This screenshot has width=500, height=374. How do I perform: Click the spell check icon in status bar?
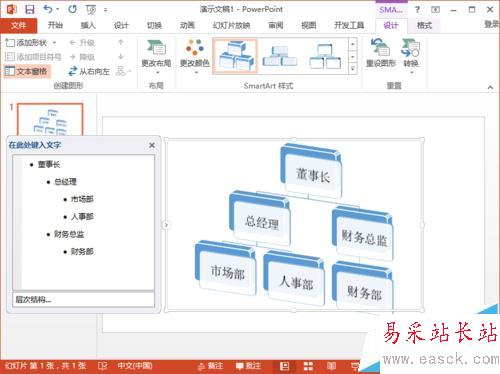102,366
